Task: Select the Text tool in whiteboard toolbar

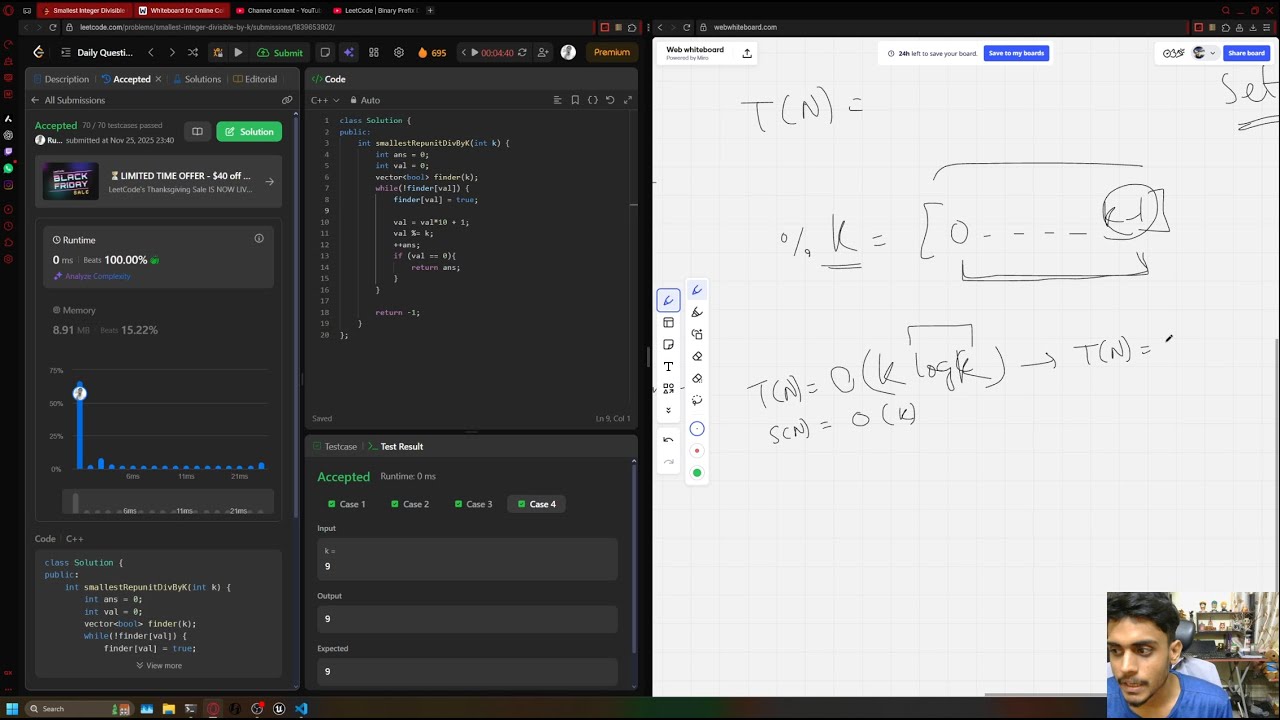Action: (668, 366)
